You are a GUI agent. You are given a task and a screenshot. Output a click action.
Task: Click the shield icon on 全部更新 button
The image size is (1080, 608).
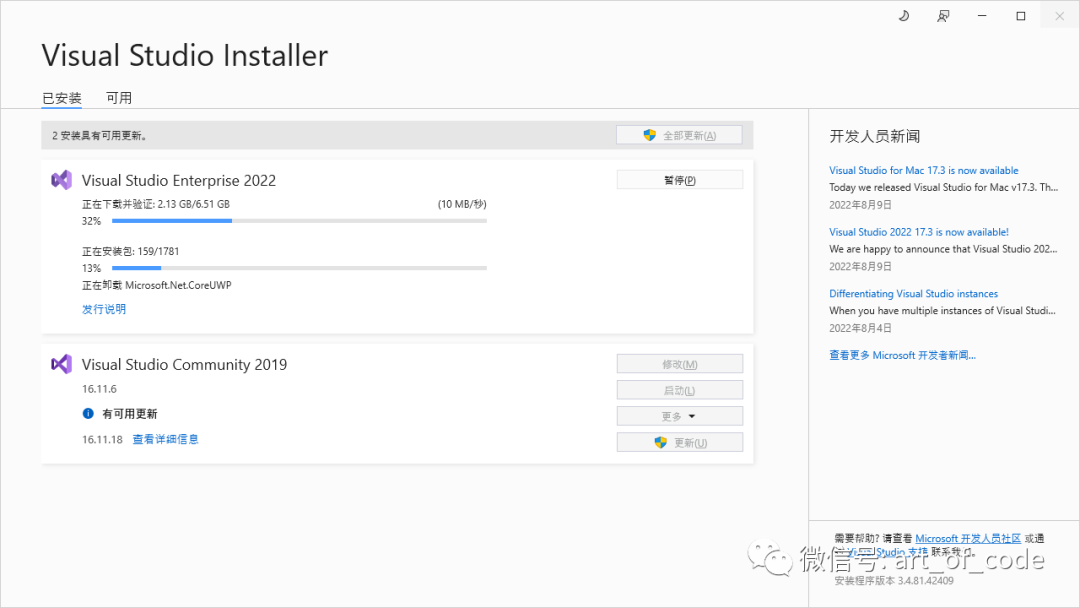click(x=649, y=135)
